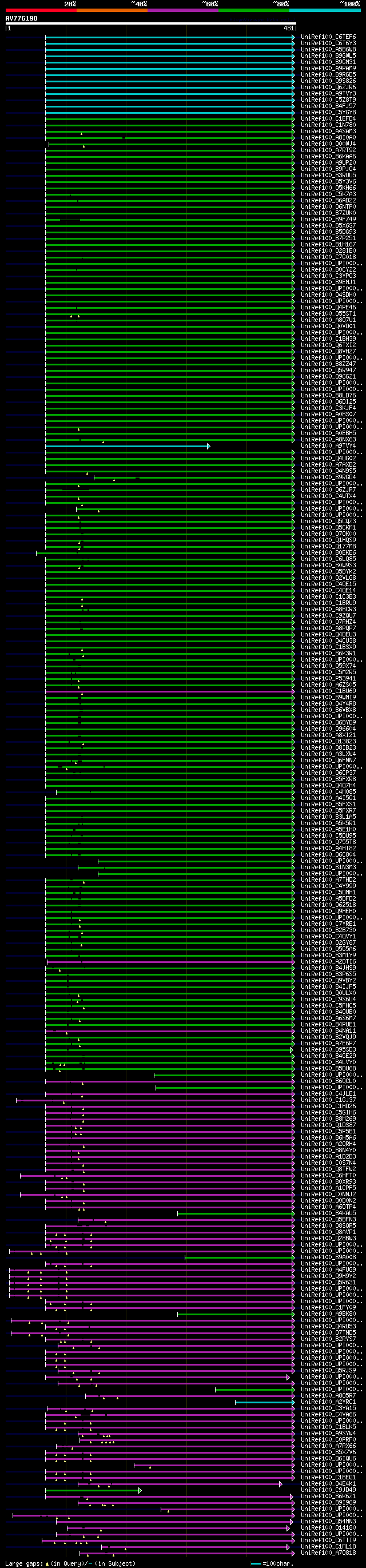
Task: Select the UniRef100_Q7QK00 label
Action: [328, 534]
